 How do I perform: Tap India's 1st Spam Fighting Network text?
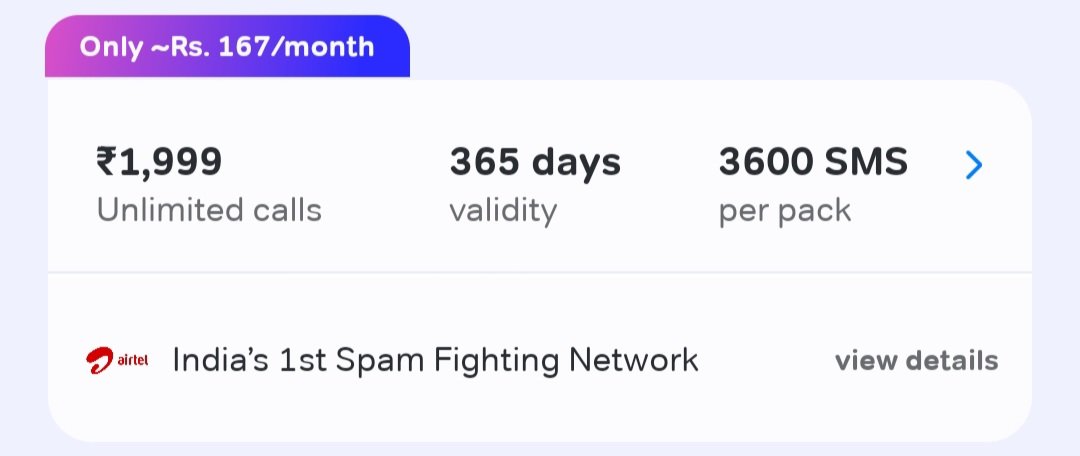(435, 361)
